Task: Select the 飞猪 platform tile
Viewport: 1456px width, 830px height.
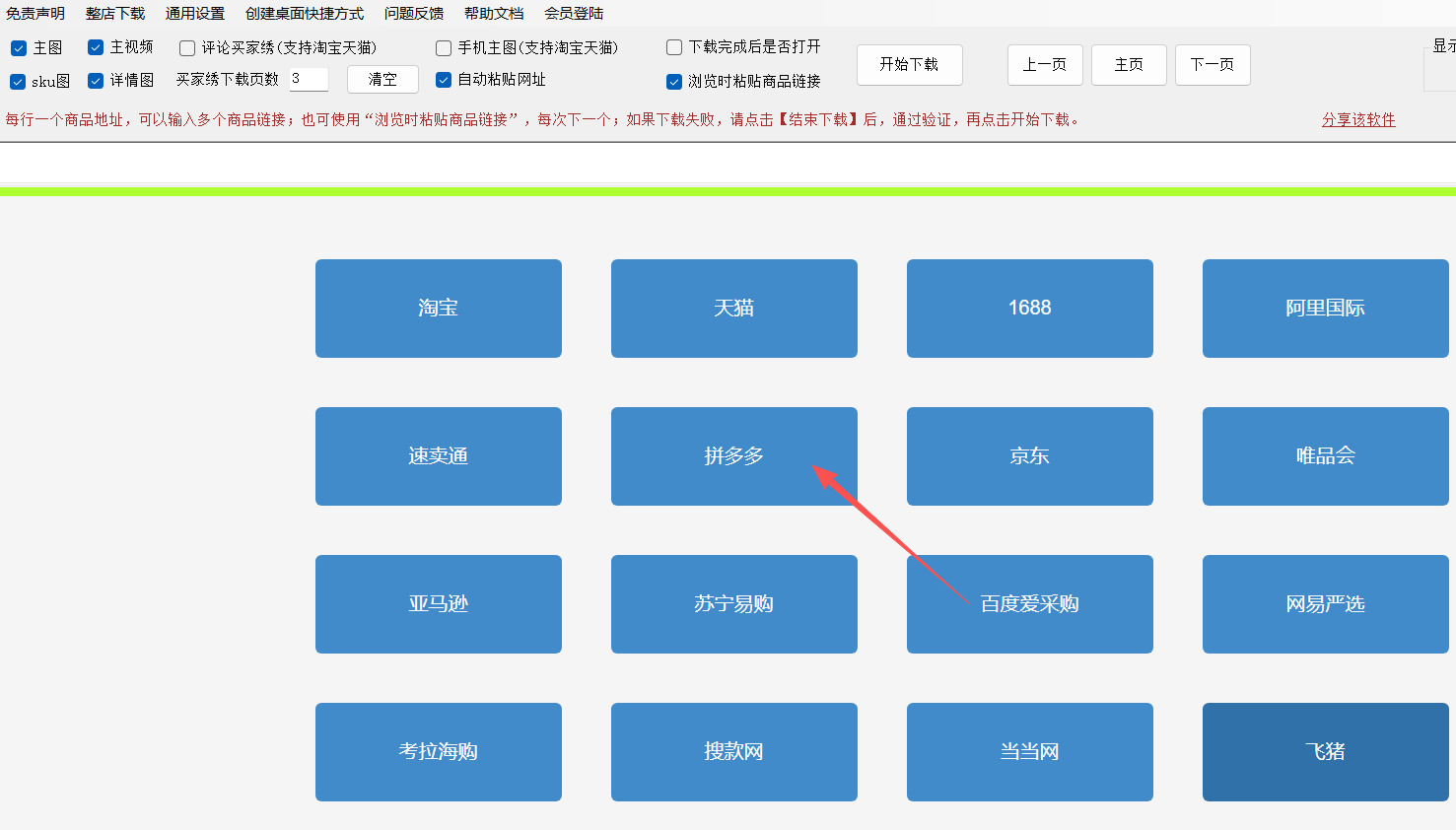Action: [x=1326, y=752]
